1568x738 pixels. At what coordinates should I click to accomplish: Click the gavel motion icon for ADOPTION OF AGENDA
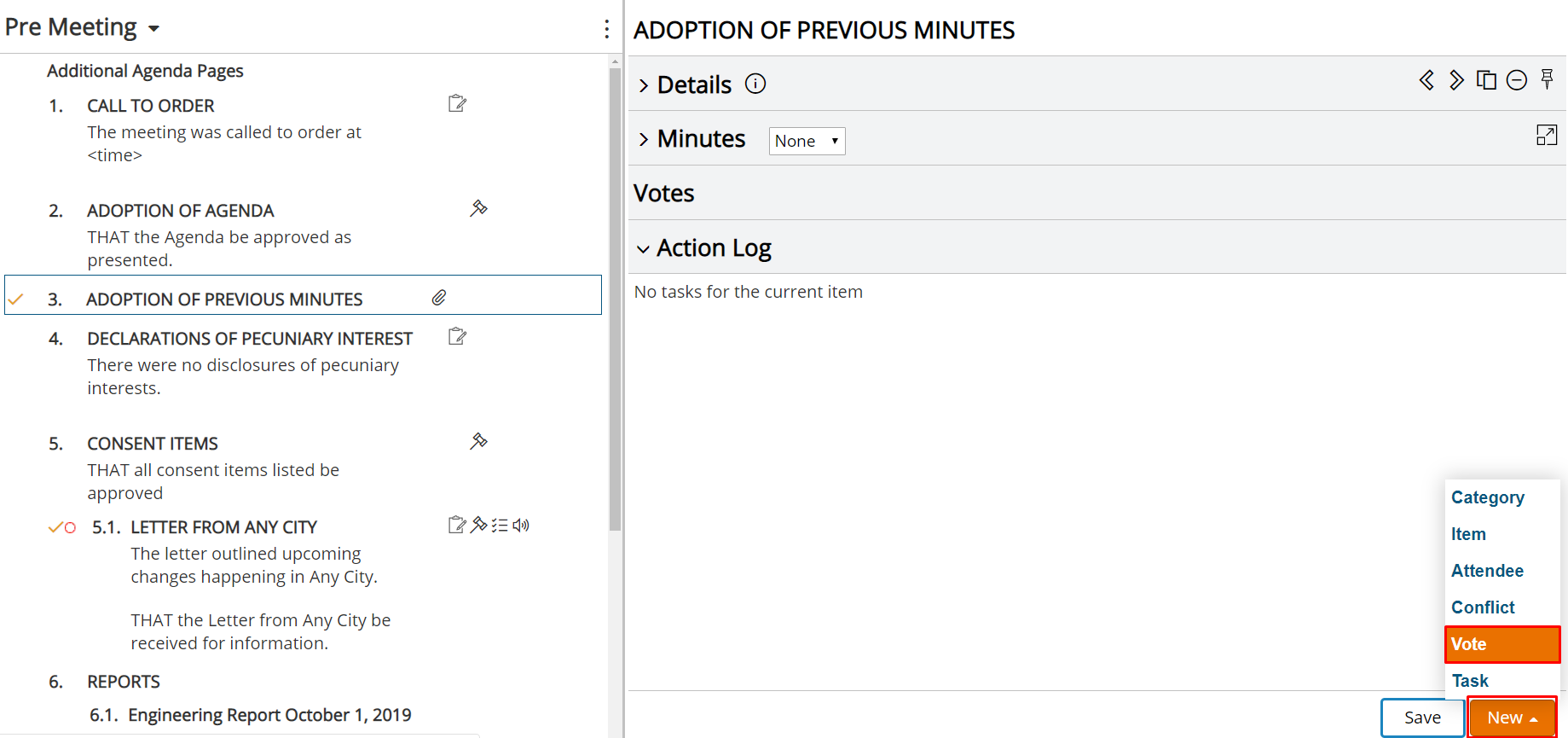click(478, 208)
